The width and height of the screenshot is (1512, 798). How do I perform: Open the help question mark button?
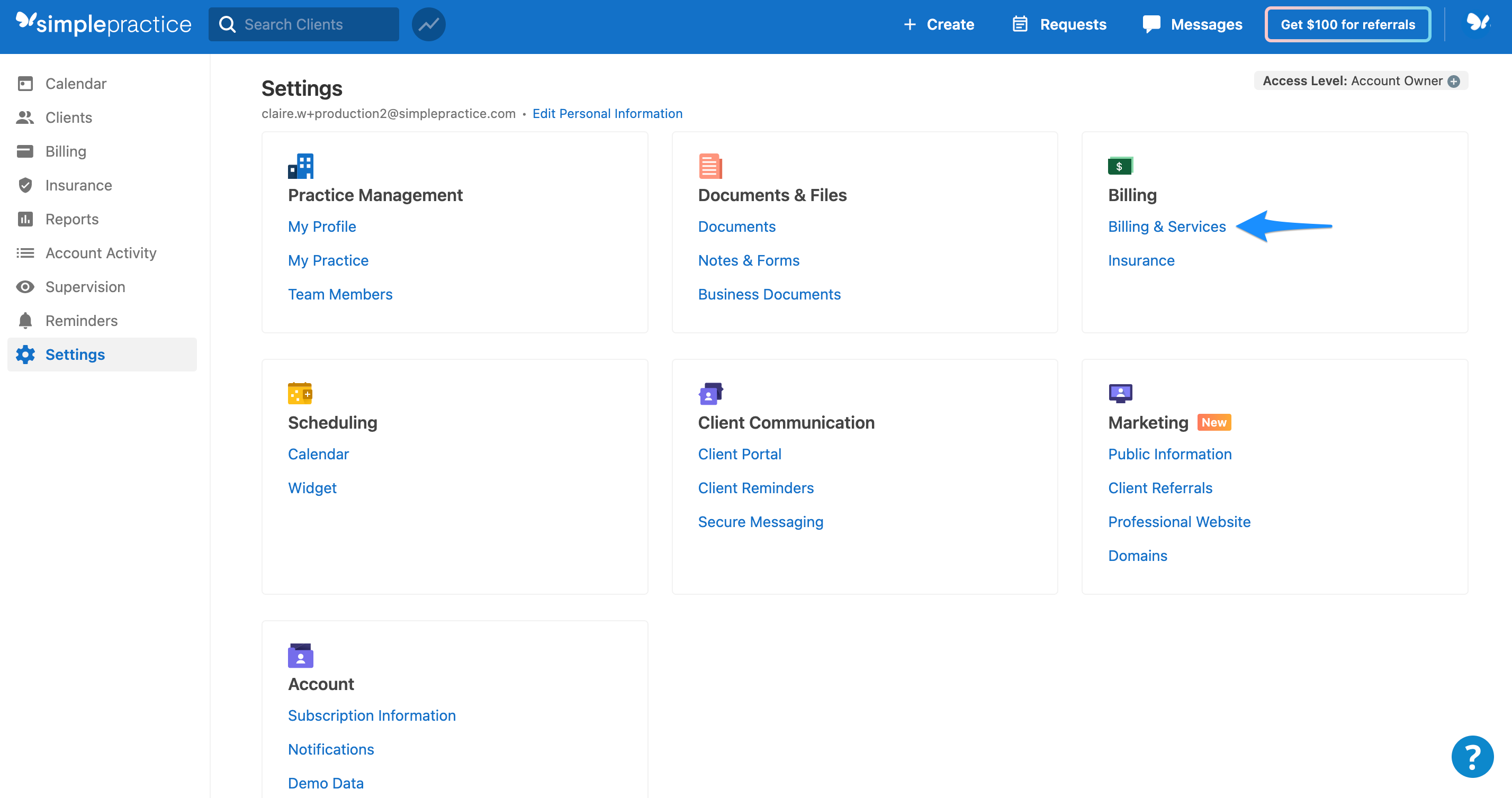tap(1472, 756)
